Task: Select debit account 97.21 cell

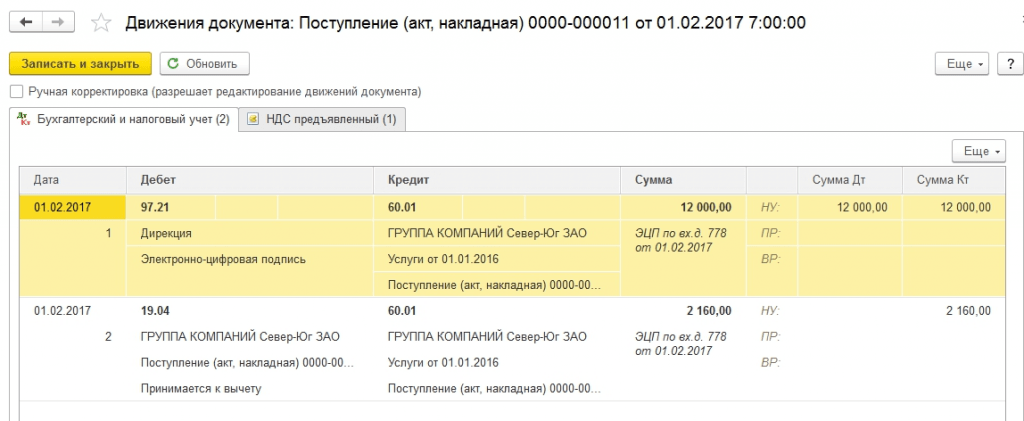Action: point(155,207)
